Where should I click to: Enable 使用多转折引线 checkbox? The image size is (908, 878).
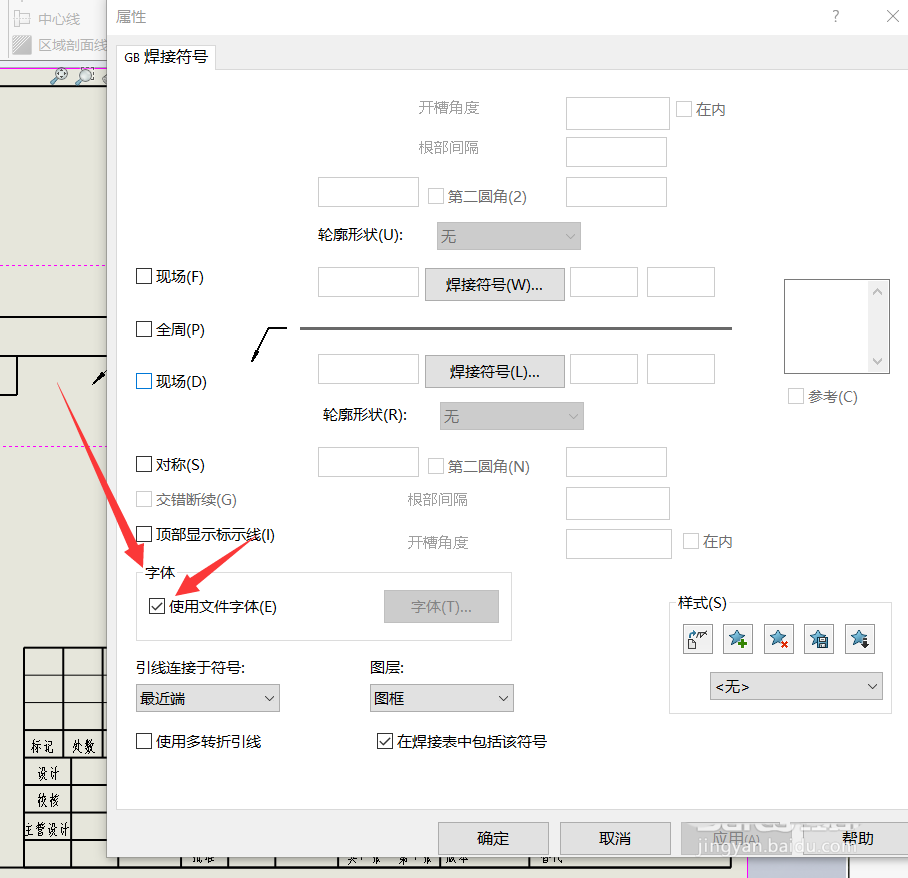click(x=144, y=741)
